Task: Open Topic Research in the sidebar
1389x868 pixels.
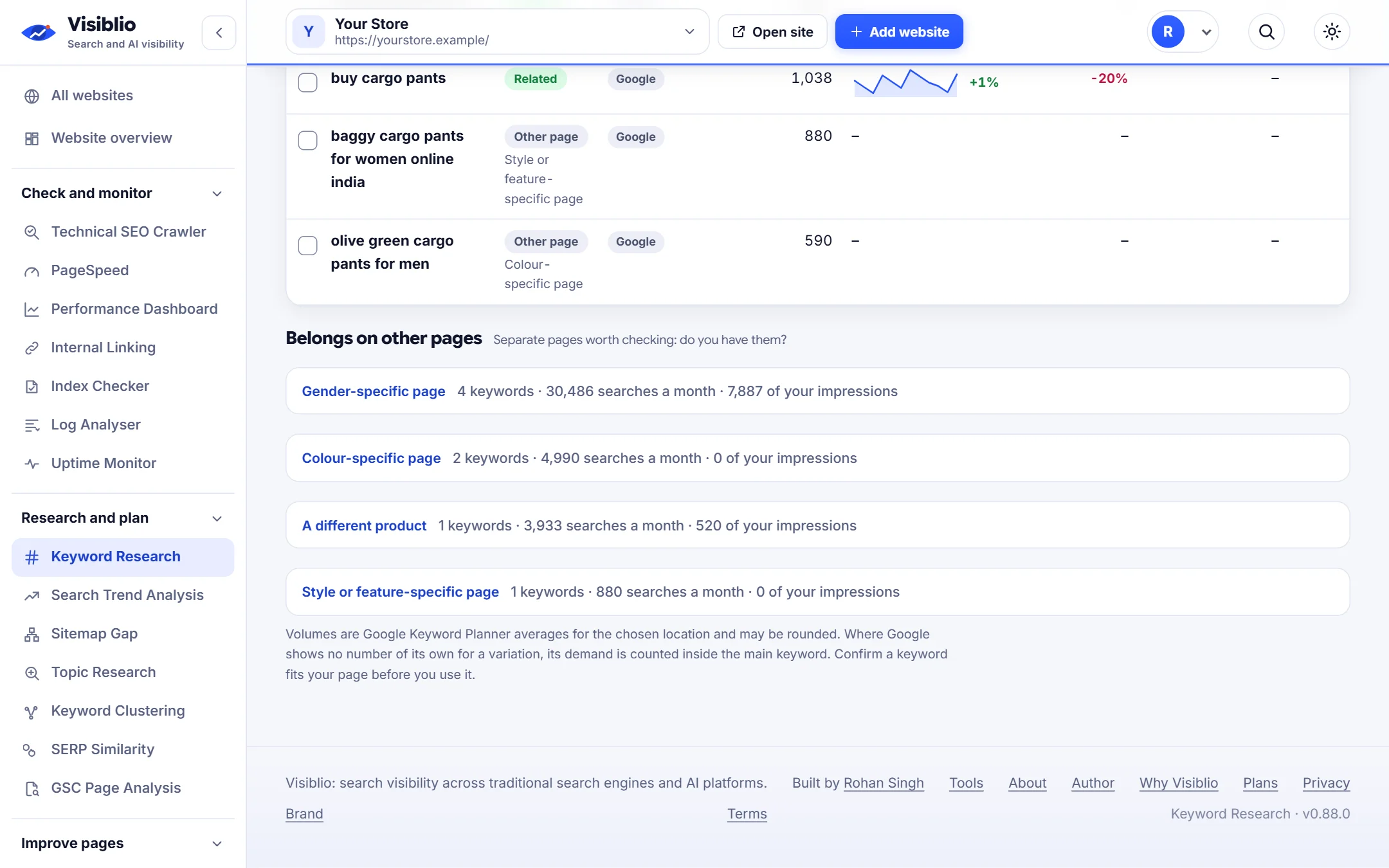Action: click(123, 673)
